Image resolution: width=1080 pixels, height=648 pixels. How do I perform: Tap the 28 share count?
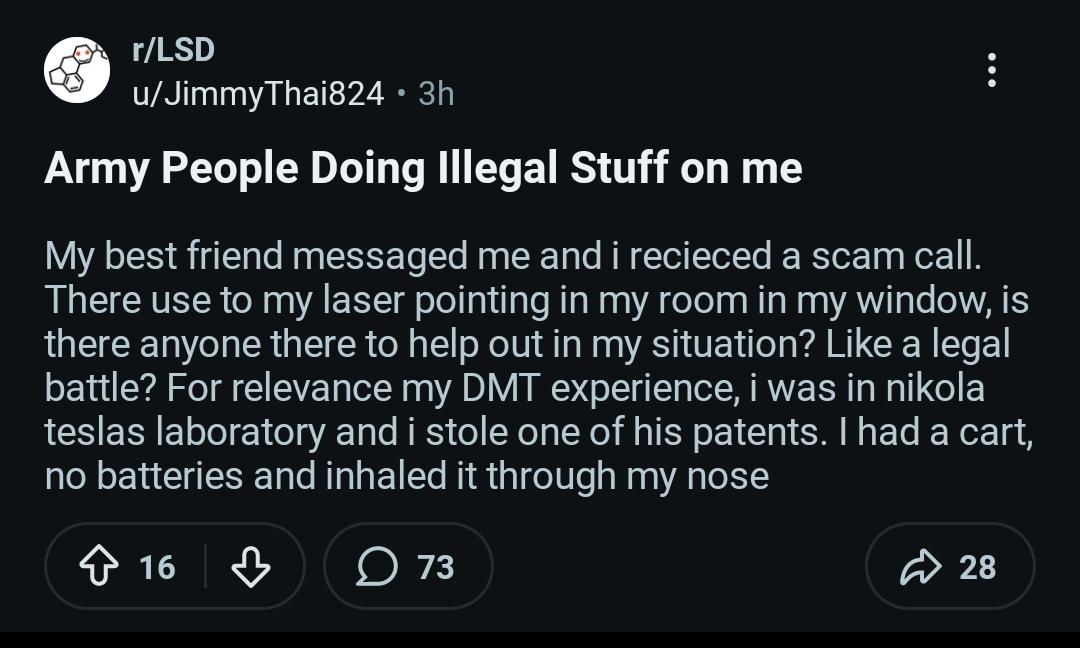point(977,567)
